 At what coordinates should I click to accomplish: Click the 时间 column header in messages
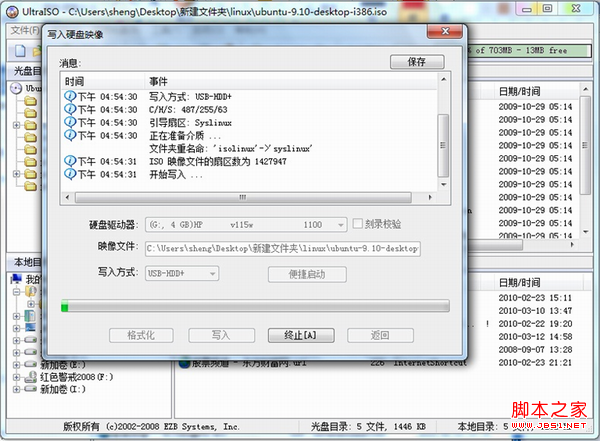[103, 81]
